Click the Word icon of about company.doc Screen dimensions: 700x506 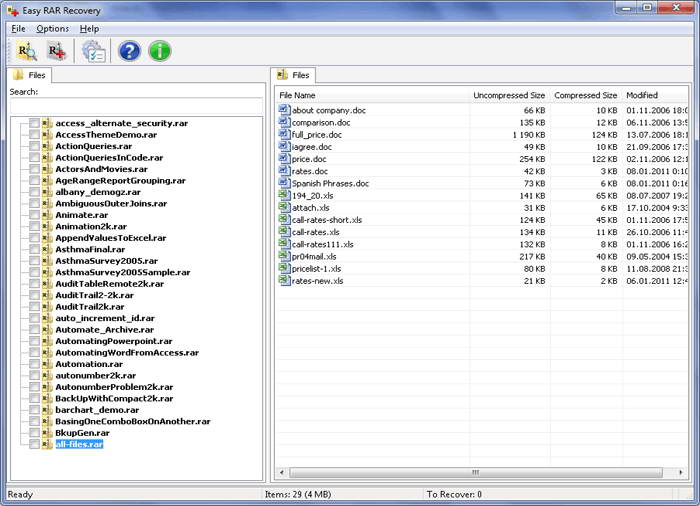tap(284, 109)
